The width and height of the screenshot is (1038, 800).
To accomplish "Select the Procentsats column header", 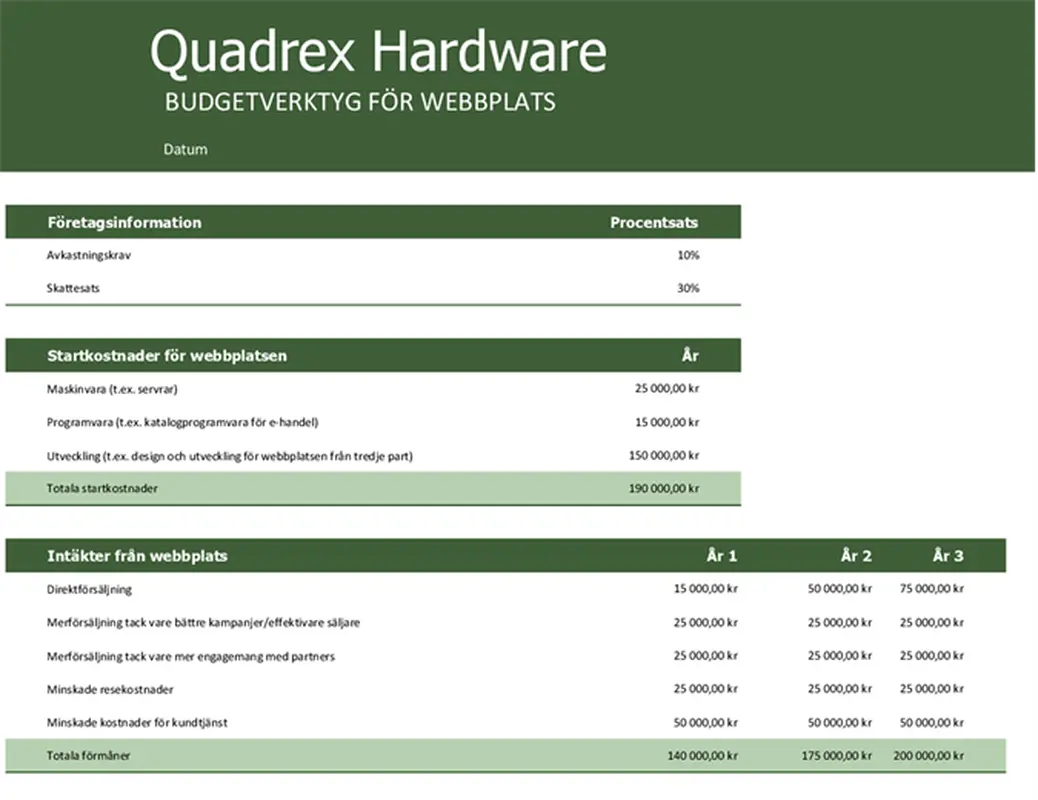I will pos(654,223).
